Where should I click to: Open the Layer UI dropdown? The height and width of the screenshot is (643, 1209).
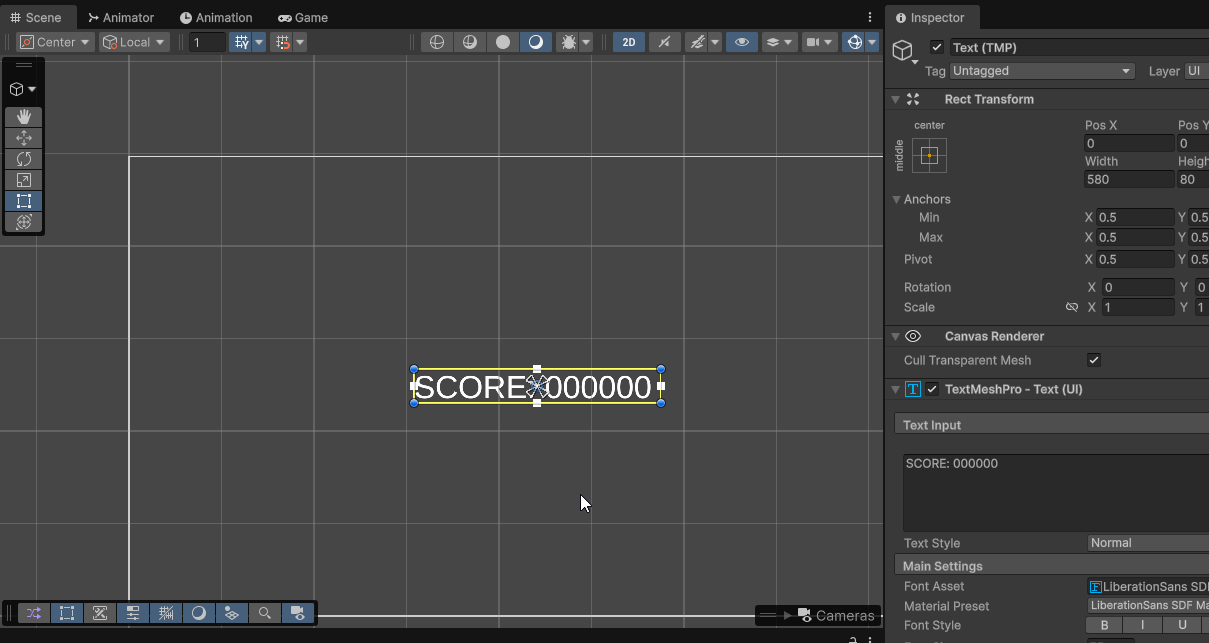coord(1196,71)
